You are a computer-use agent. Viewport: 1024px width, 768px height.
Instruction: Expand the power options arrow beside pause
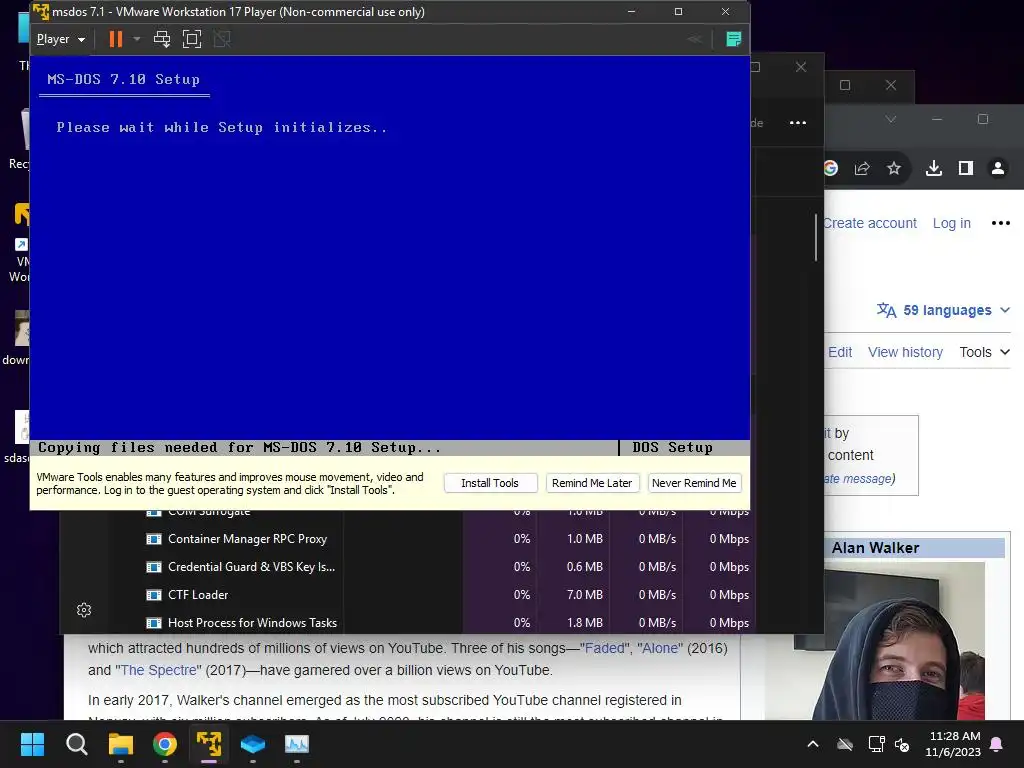click(136, 39)
